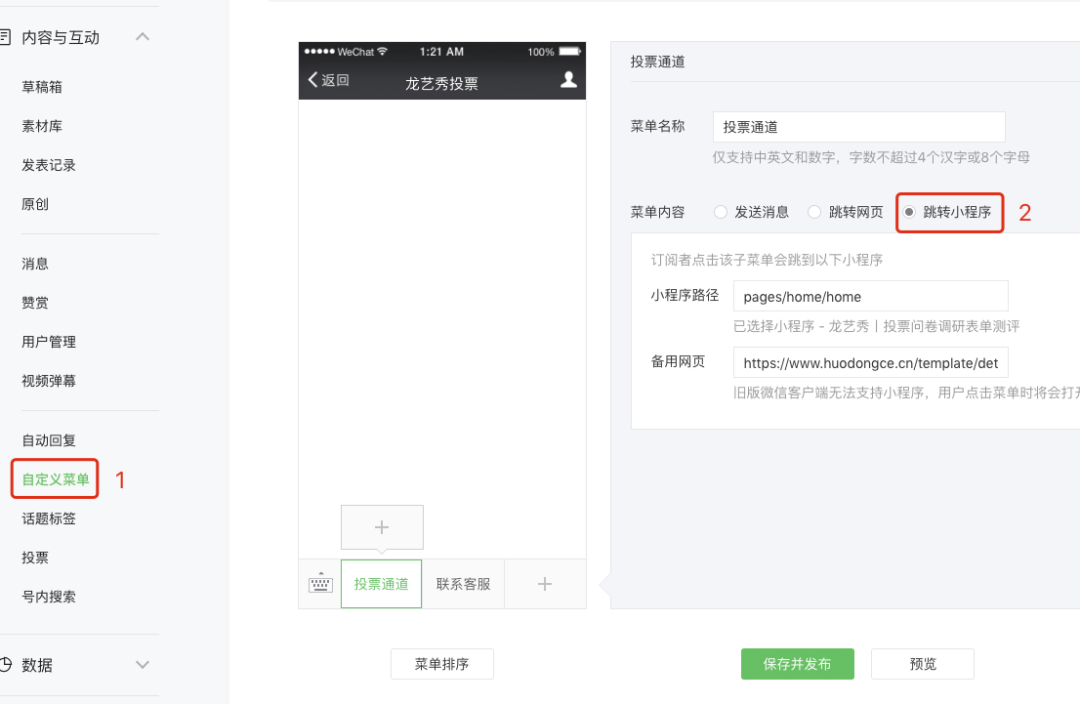Tap the profile icon in phone header
Viewport: 1080px width, 704px height.
[x=568, y=80]
